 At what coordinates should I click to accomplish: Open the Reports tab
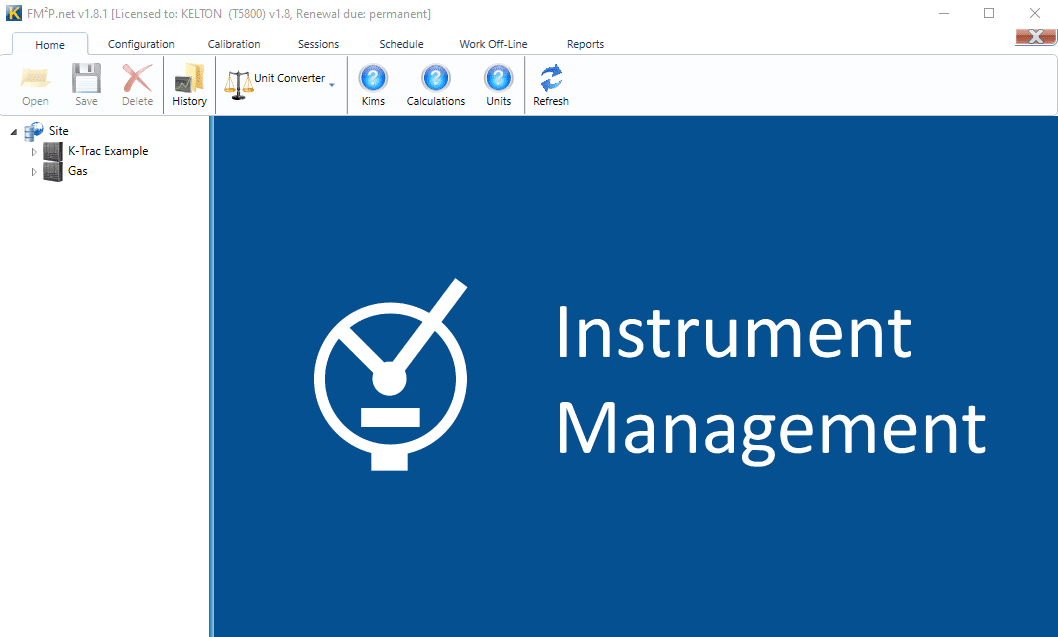pos(585,44)
